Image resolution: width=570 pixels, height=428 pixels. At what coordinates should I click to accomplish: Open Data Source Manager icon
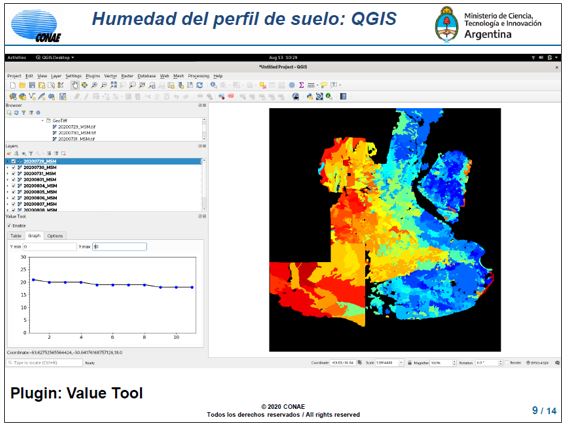(x=13, y=97)
